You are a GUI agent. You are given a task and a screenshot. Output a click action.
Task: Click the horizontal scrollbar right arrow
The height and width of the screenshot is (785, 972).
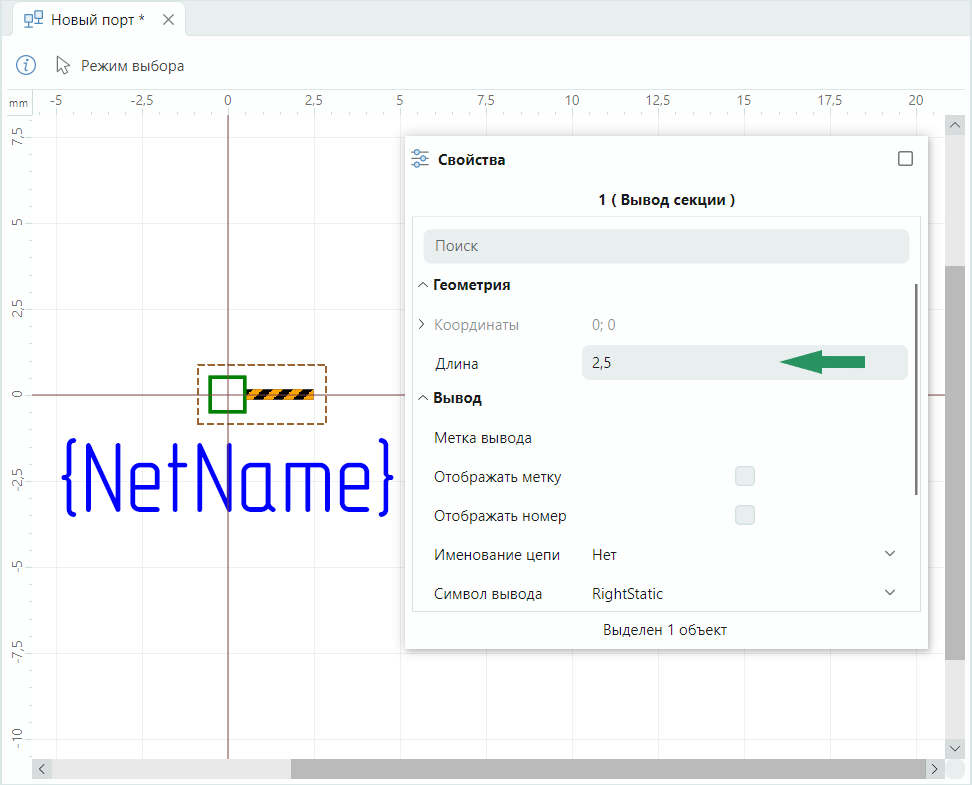[x=933, y=769]
